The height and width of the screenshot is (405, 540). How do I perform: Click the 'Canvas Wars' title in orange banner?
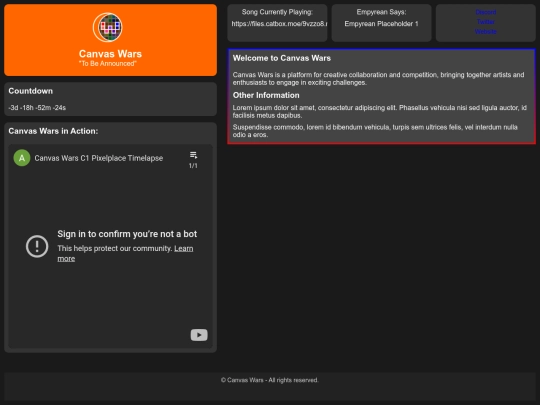110,54
